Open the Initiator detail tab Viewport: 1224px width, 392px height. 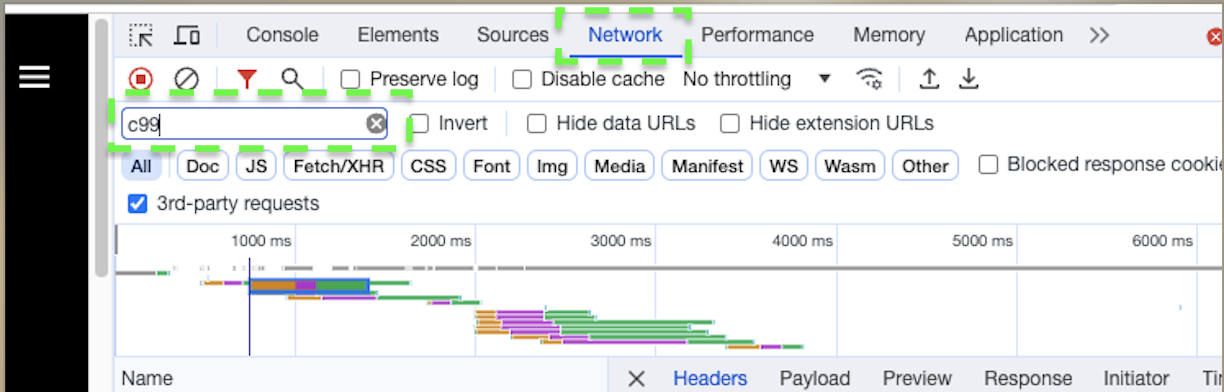tap(1136, 379)
